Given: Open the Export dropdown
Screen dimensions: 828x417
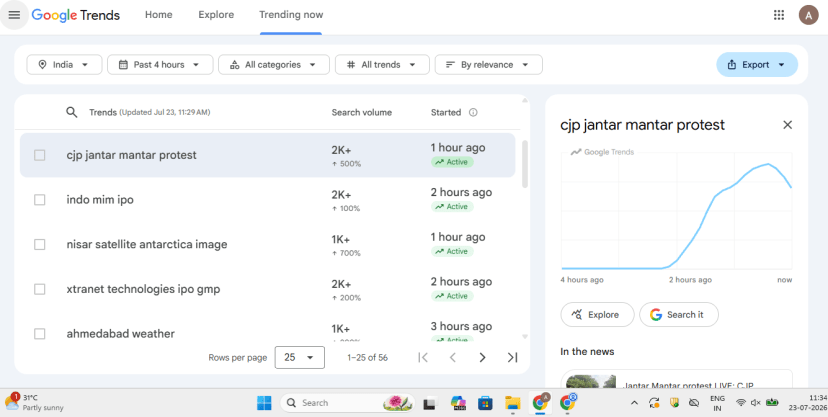Looking at the screenshot, I should pos(757,64).
